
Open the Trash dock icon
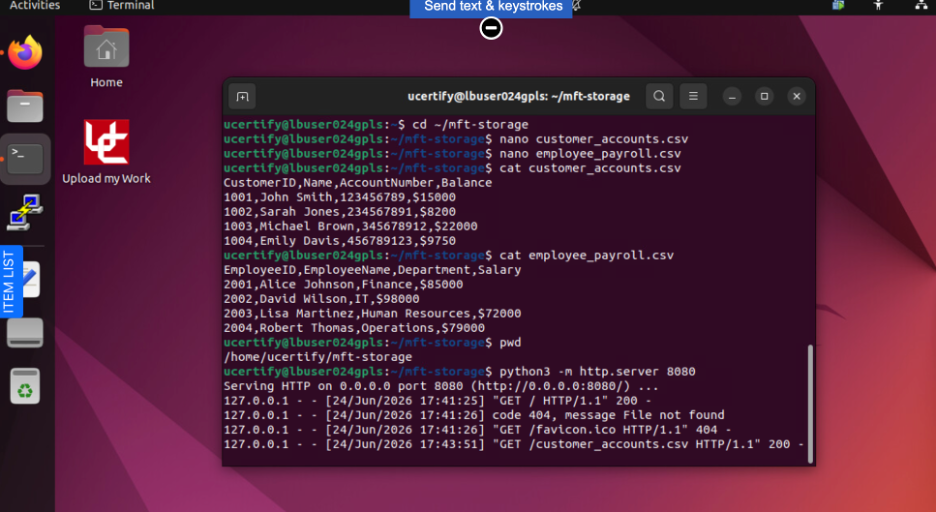pyautogui.click(x=25, y=386)
